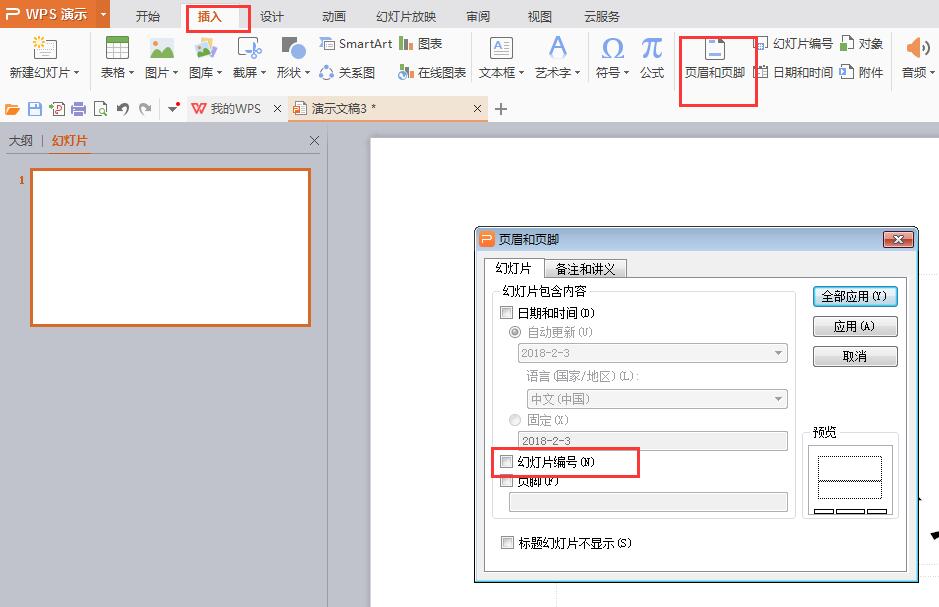Insert a Chart (图表)
Viewport: 939px width, 607px height.
[x=420, y=44]
